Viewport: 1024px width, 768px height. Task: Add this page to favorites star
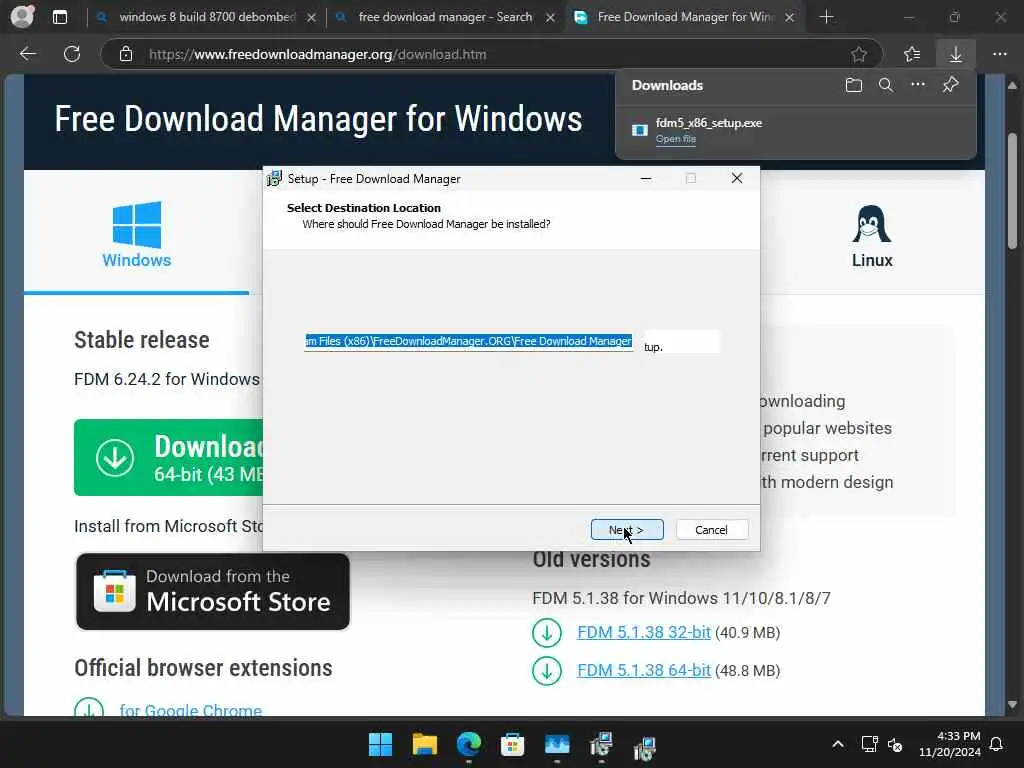pos(859,54)
